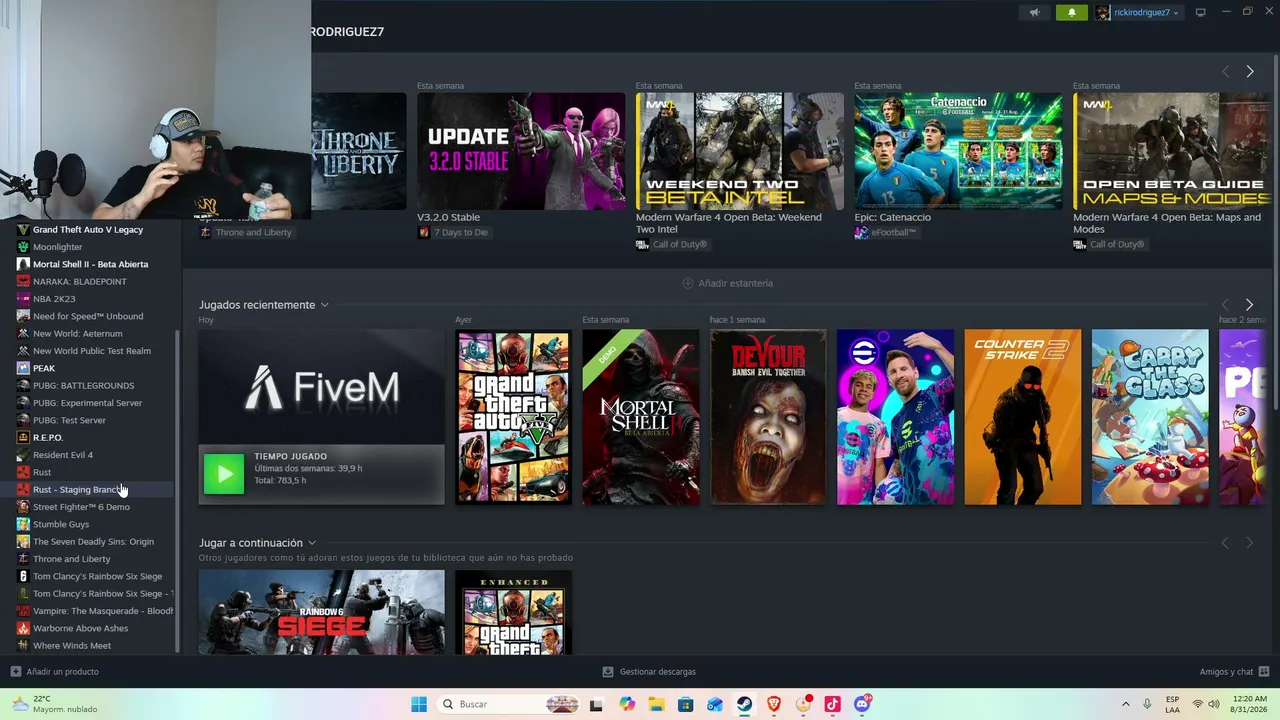Open File Explorer from the taskbar
This screenshot has height=720, width=1280.
pyautogui.click(x=656, y=704)
